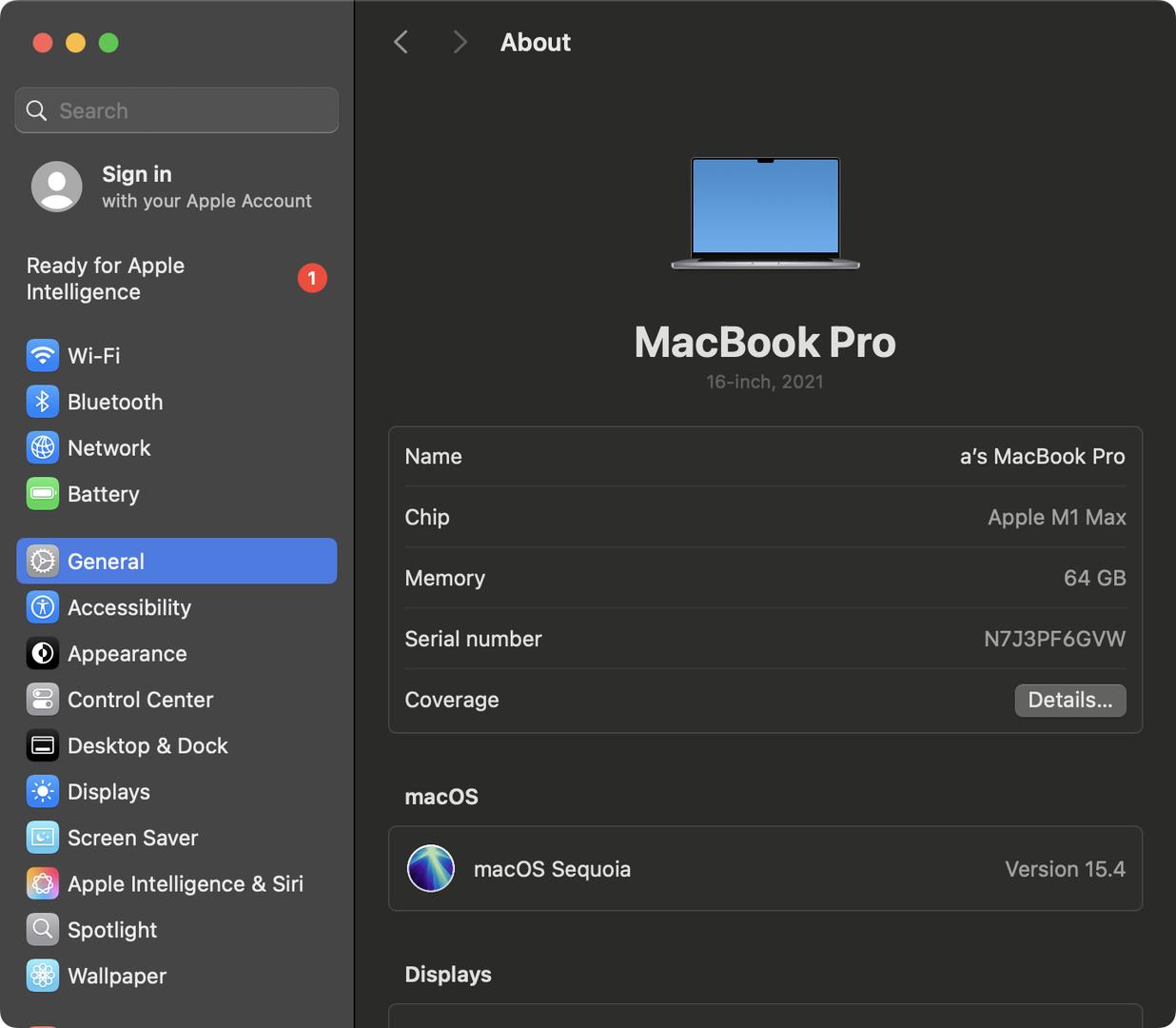Open Desktop & Dock label
The image size is (1176, 1028).
point(147,745)
